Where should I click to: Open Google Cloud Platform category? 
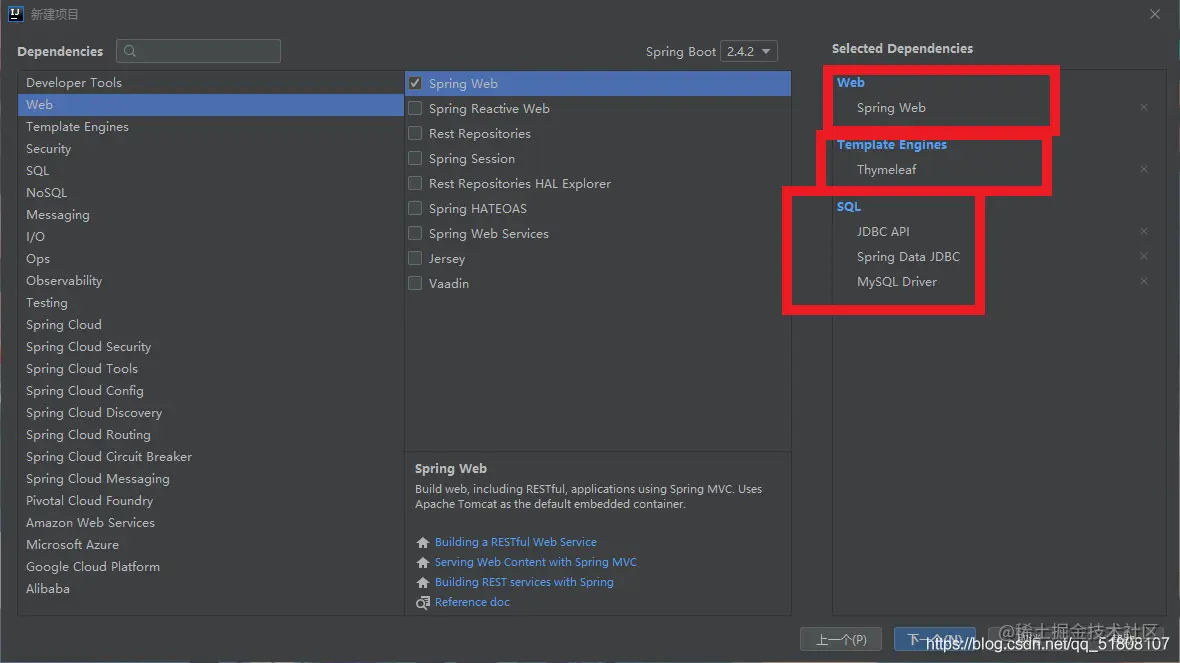[211, 567]
